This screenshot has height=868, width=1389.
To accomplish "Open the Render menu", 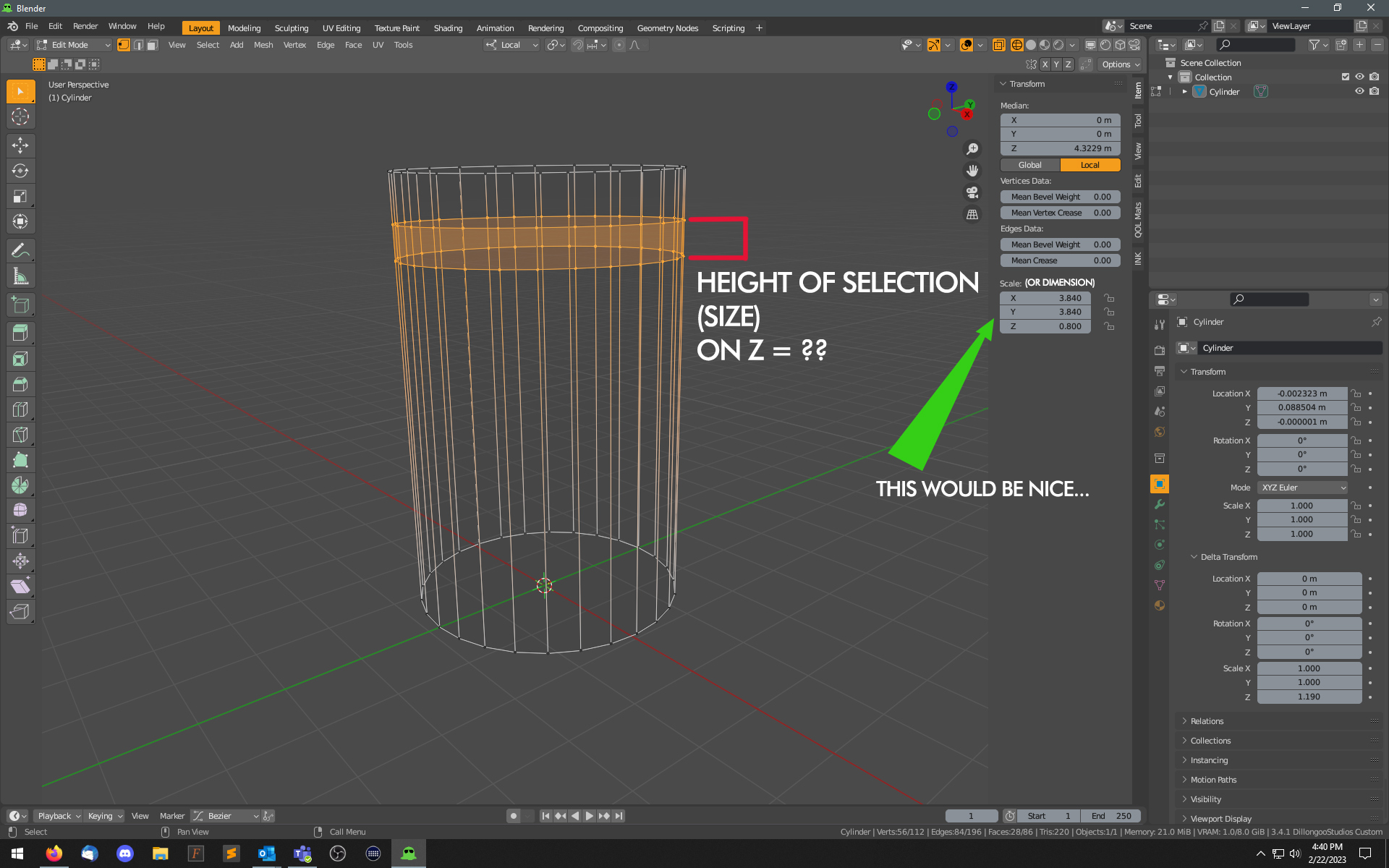I will point(85,26).
